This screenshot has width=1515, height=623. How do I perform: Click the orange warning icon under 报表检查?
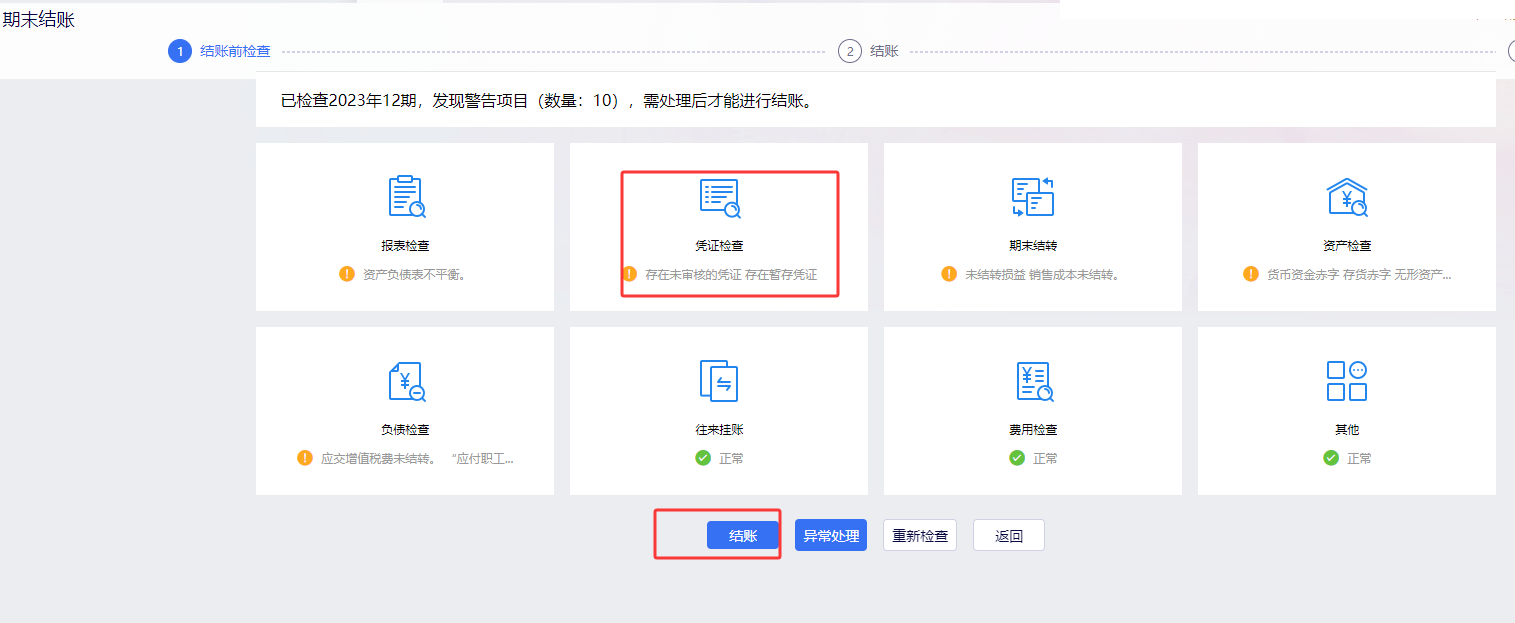click(347, 273)
